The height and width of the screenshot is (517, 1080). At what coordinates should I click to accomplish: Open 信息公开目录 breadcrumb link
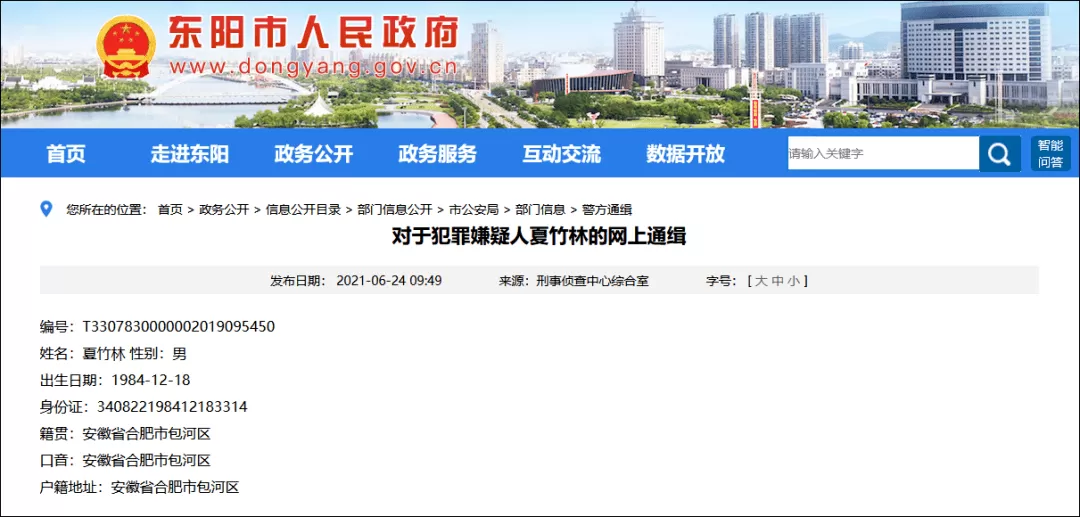coord(303,210)
